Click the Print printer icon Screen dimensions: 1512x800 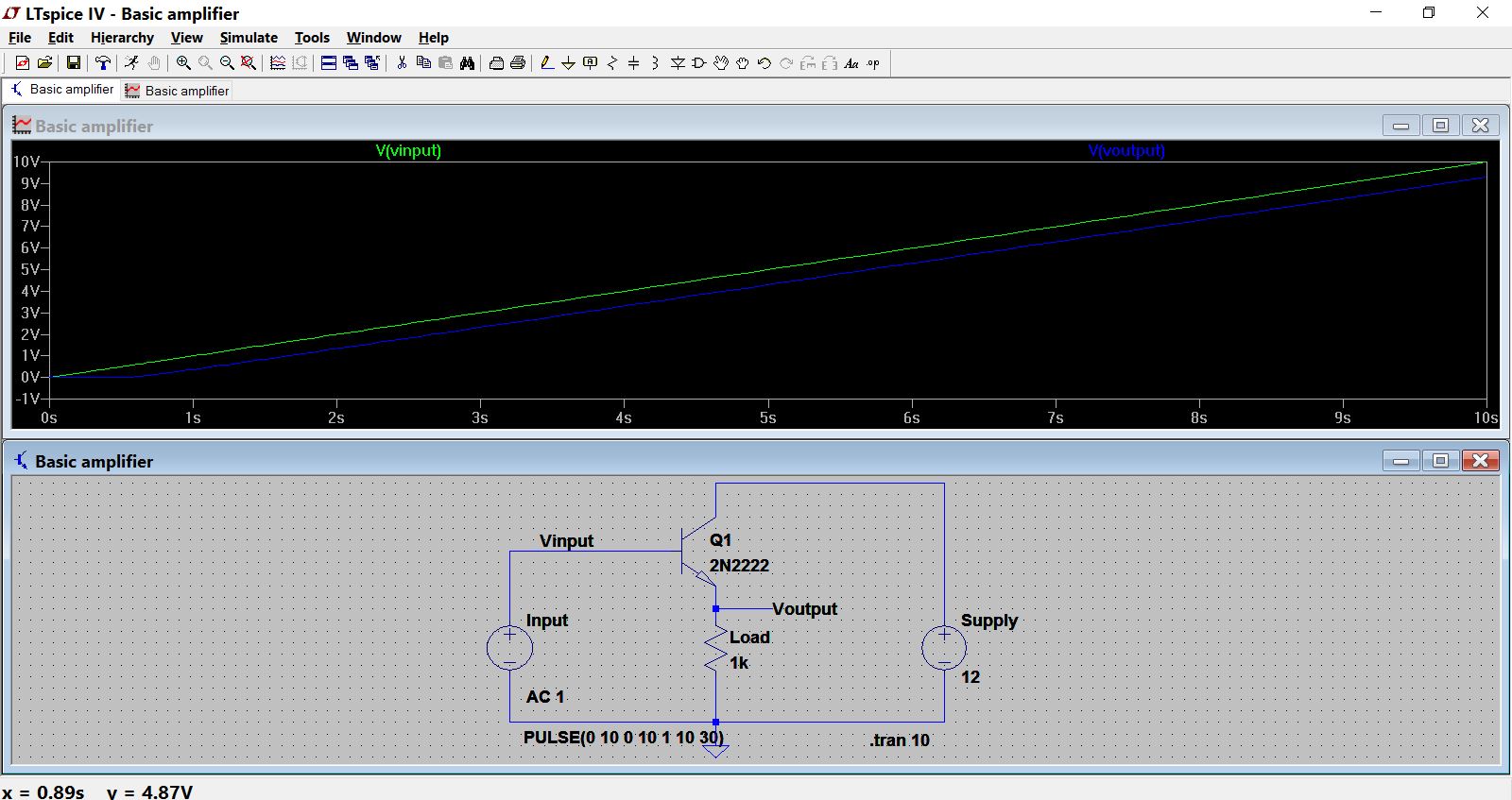(518, 63)
